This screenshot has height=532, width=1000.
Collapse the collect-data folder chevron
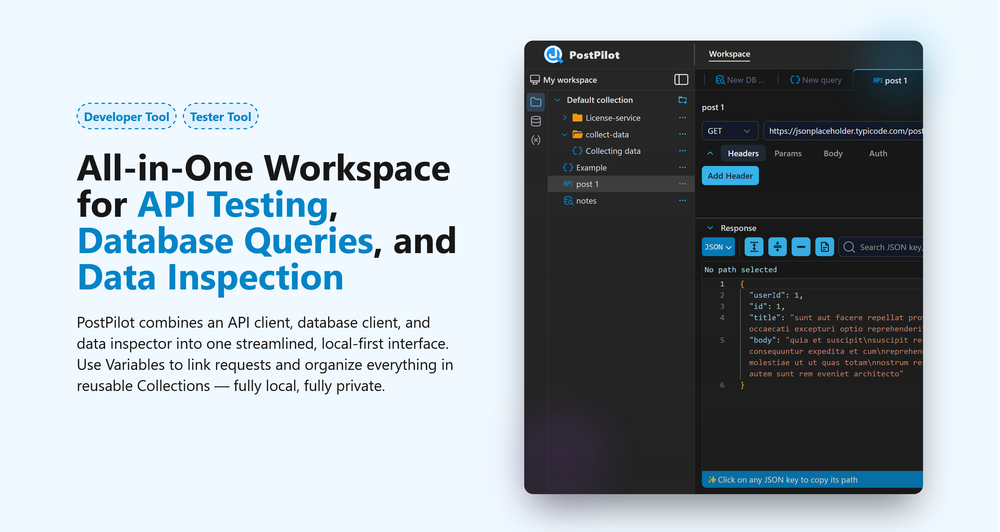[564, 135]
